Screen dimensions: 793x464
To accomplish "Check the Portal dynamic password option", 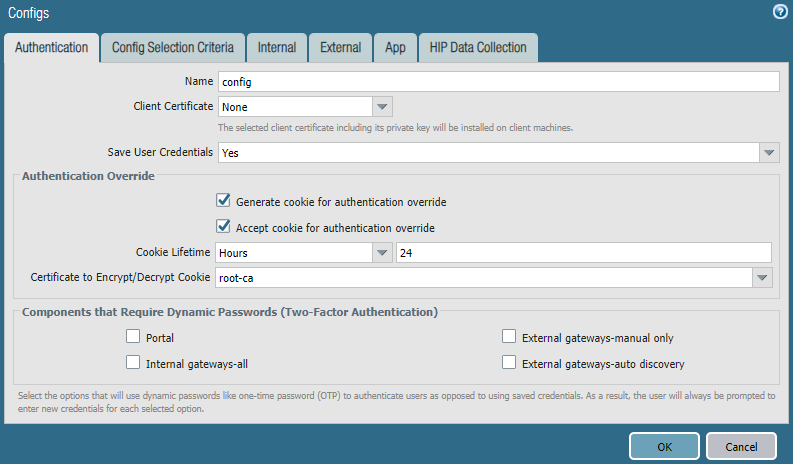I will [x=134, y=338].
